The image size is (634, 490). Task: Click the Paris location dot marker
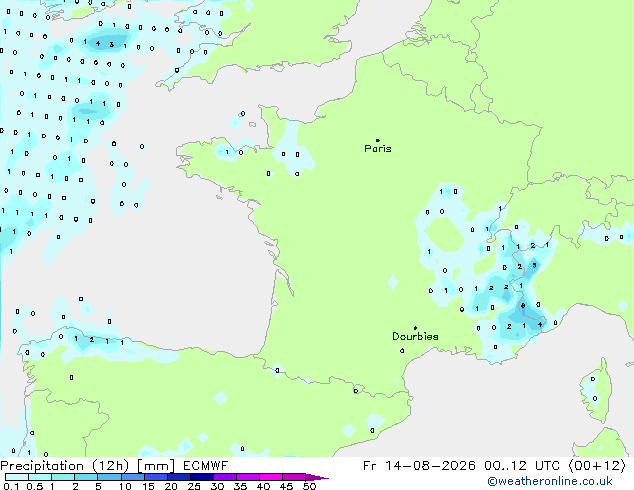pos(378,140)
